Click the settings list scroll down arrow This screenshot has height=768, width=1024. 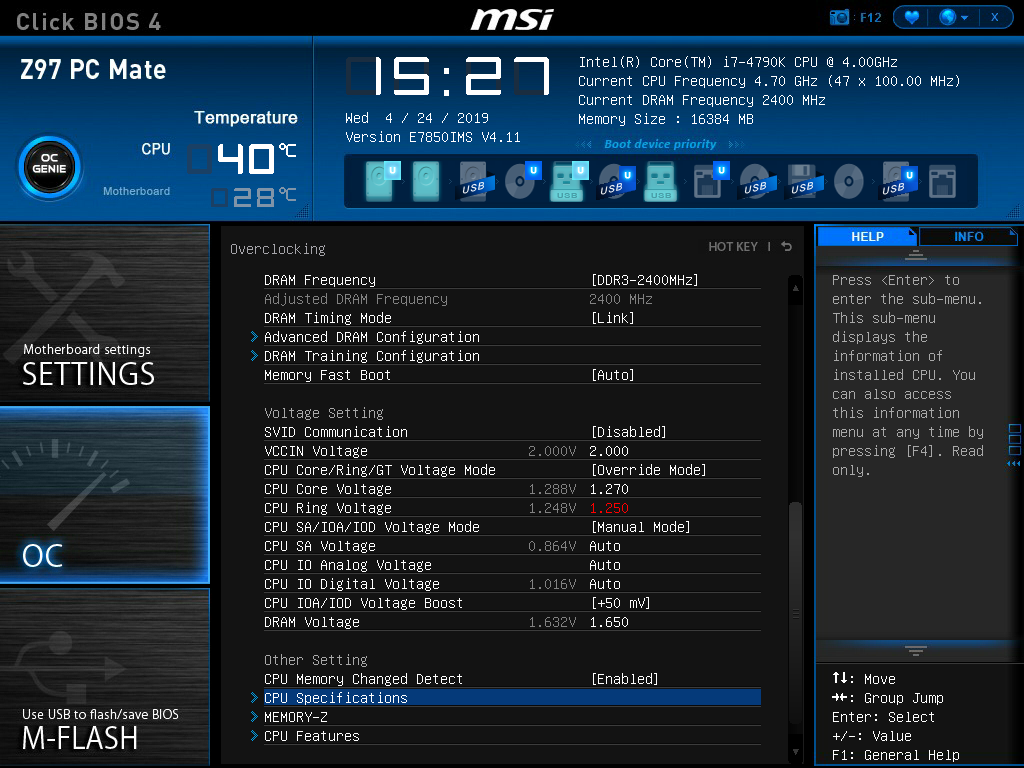[x=795, y=752]
